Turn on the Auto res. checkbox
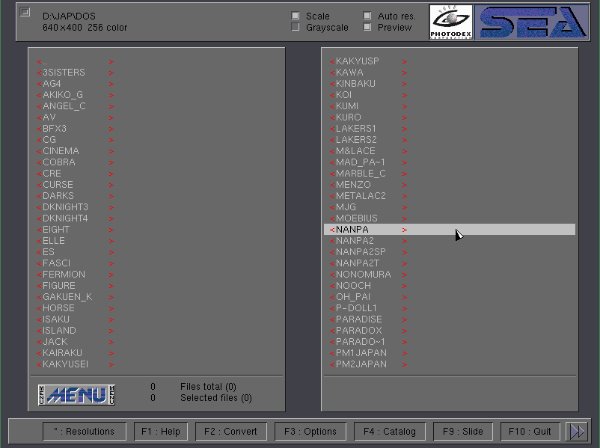Viewport: 600px width, 448px height. point(368,16)
